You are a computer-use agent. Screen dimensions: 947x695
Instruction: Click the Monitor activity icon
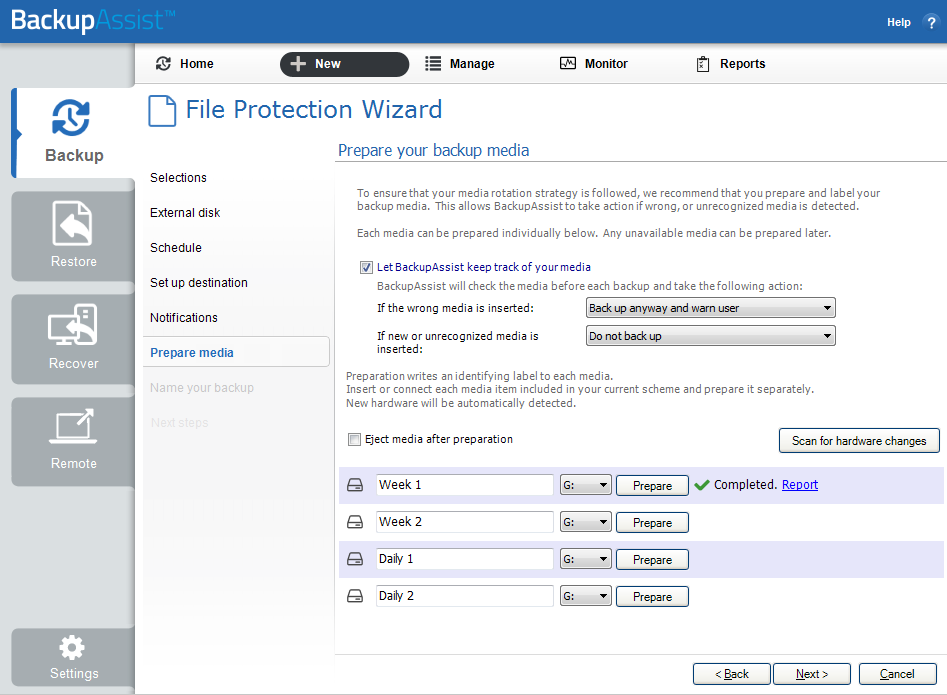point(568,63)
